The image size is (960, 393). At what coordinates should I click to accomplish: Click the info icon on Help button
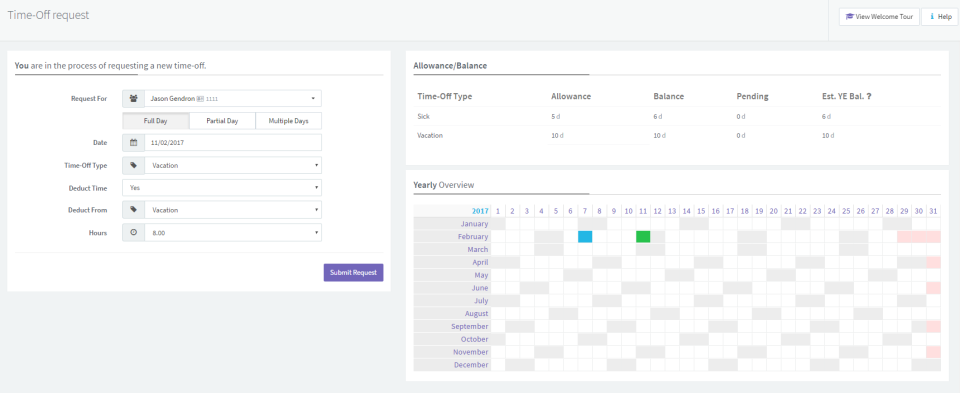pyautogui.click(x=932, y=17)
